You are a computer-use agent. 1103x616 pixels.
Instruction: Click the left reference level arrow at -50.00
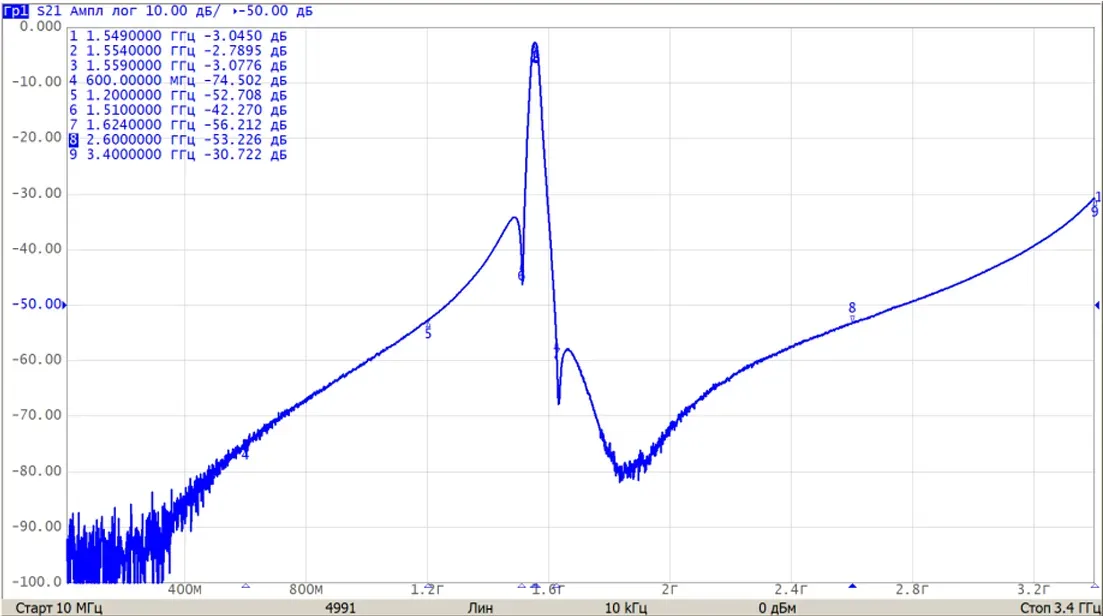click(65, 305)
